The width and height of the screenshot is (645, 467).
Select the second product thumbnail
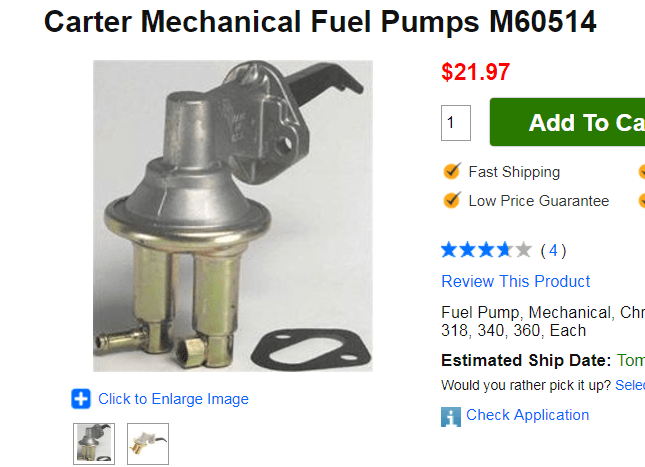pos(148,444)
